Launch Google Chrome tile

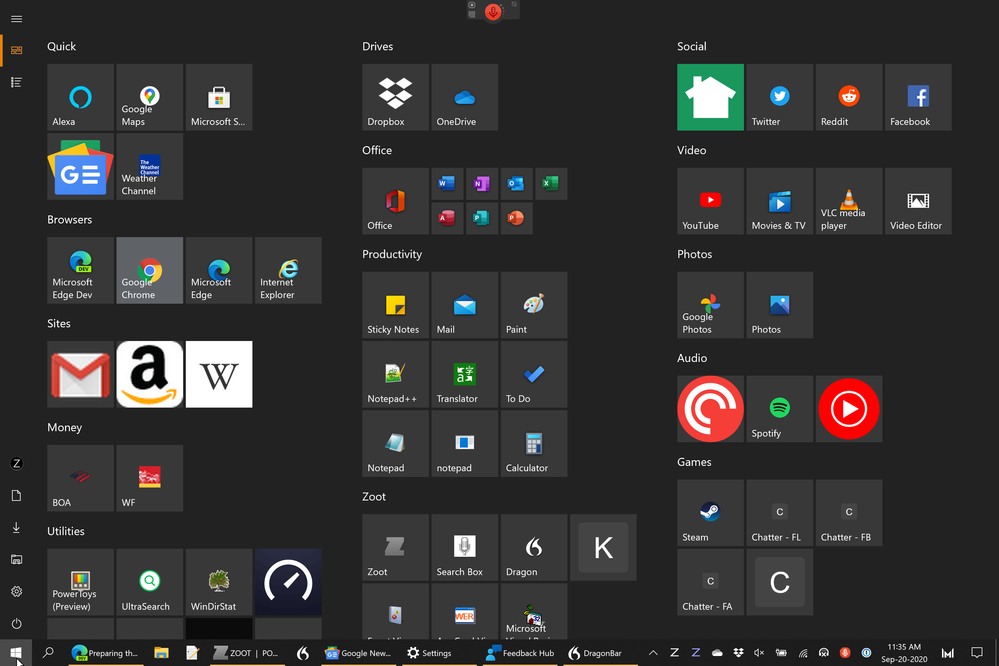pyautogui.click(x=150, y=270)
